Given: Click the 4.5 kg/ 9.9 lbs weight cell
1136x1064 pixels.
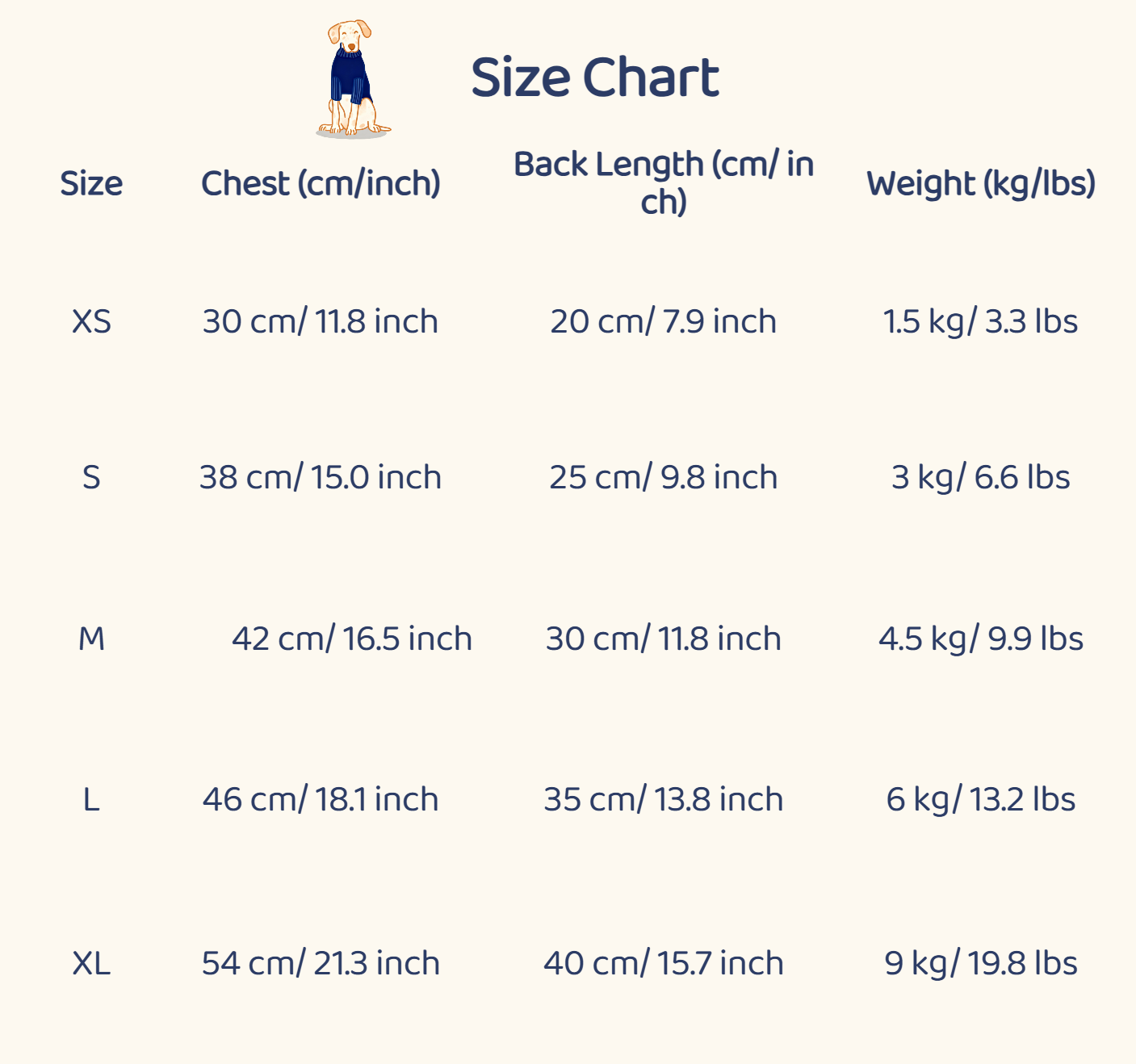Looking at the screenshot, I should click(x=980, y=639).
